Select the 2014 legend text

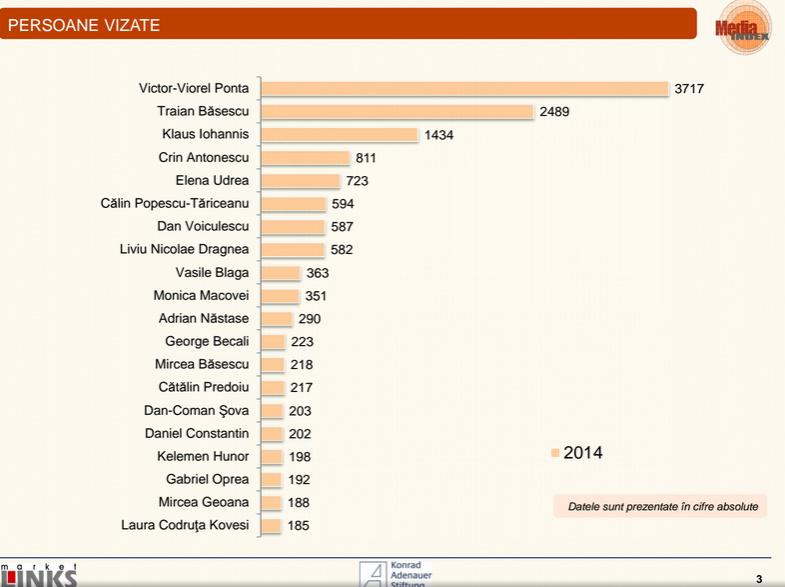tap(583, 453)
